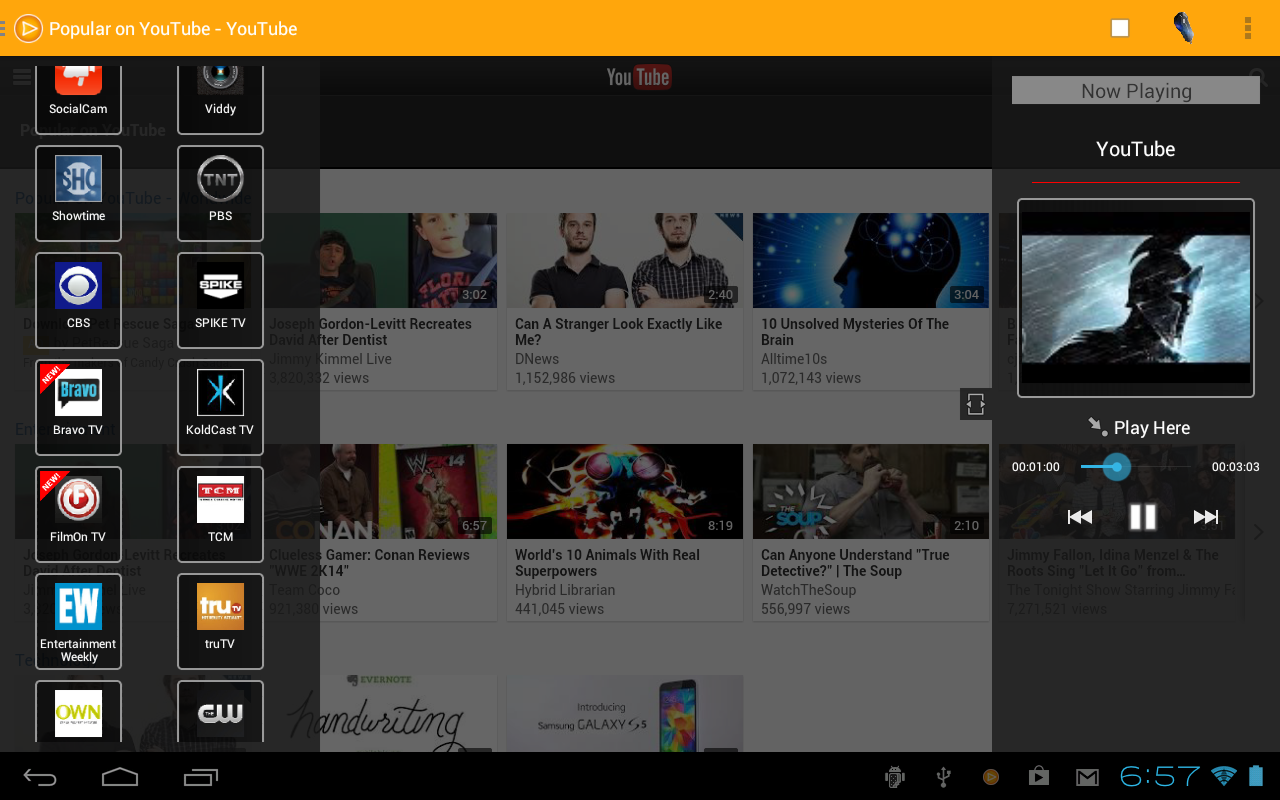Click the WatchTheSoup channel name
Image resolution: width=1280 pixels, height=800 pixels.
pyautogui.click(x=807, y=590)
